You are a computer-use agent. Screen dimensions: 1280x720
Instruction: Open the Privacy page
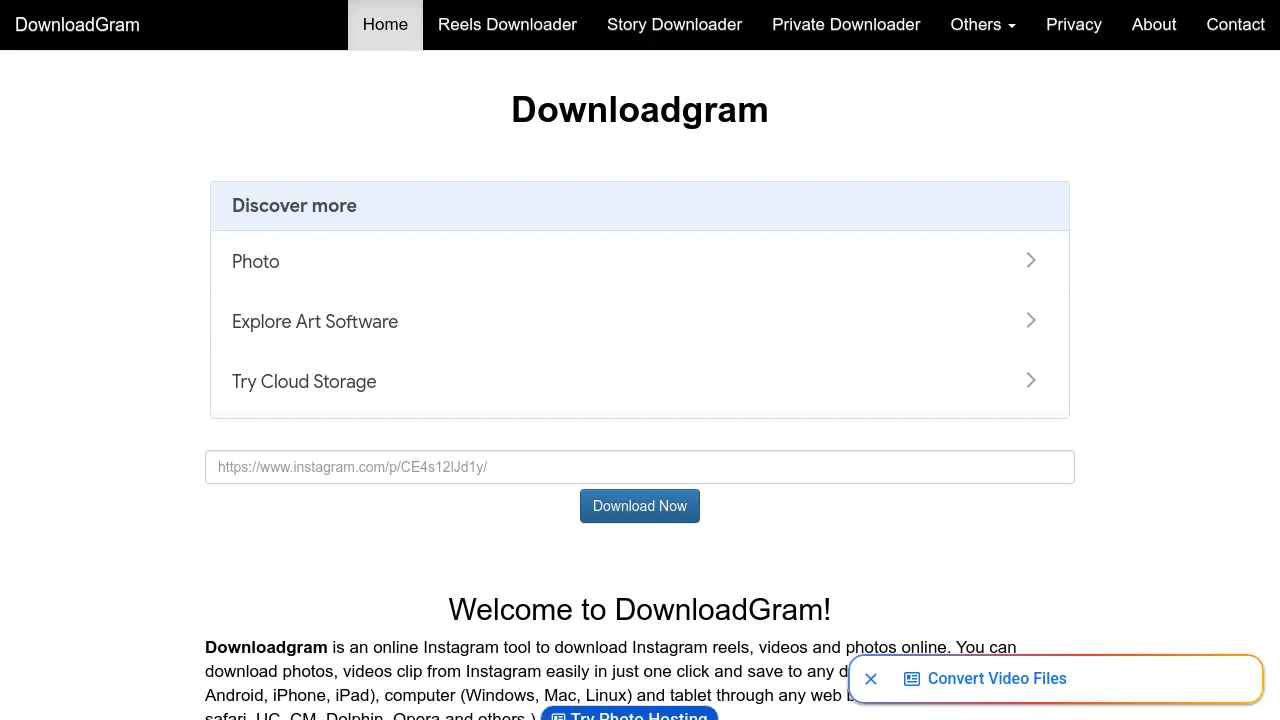tap(1074, 25)
